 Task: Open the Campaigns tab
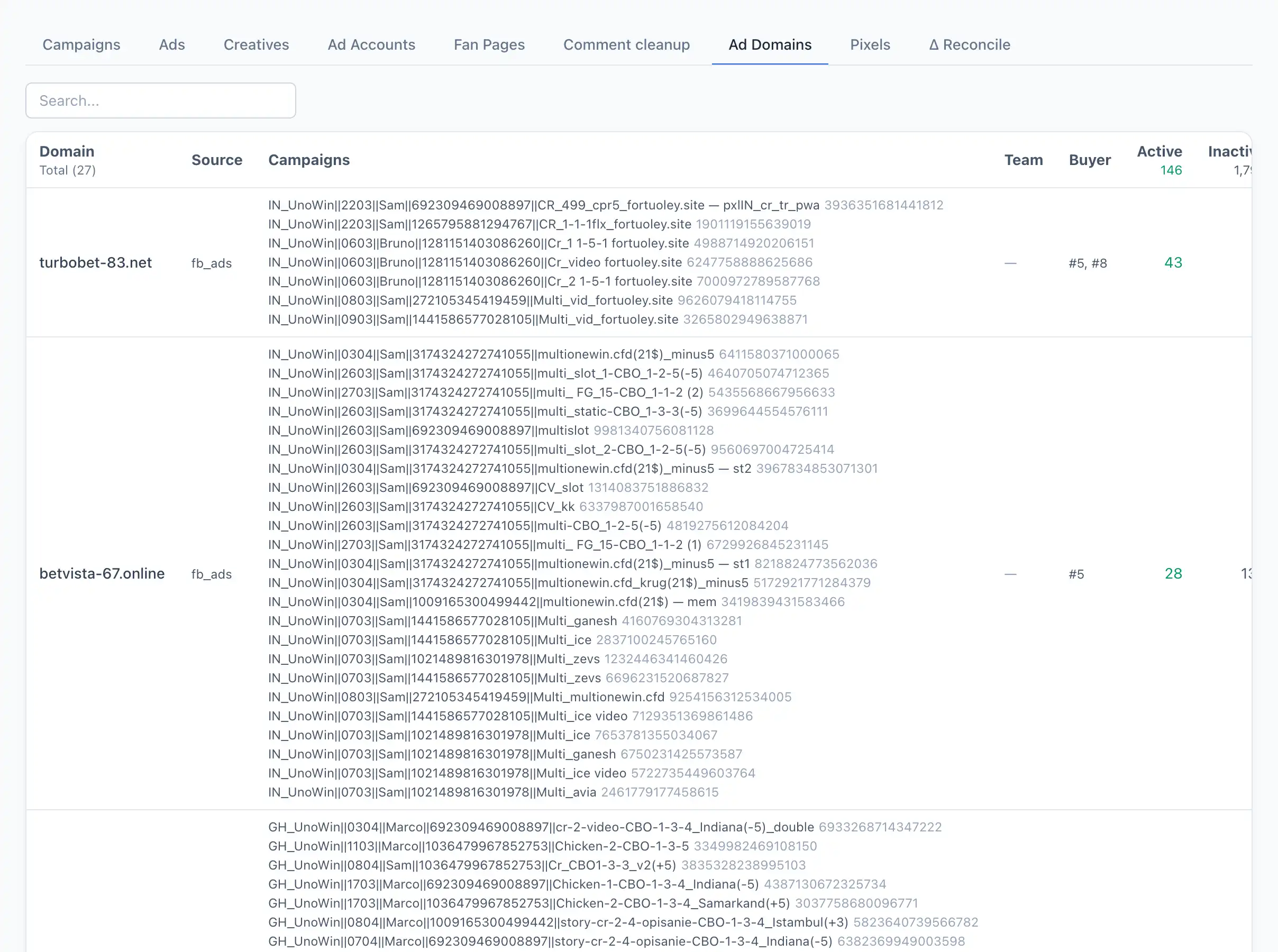(x=81, y=45)
